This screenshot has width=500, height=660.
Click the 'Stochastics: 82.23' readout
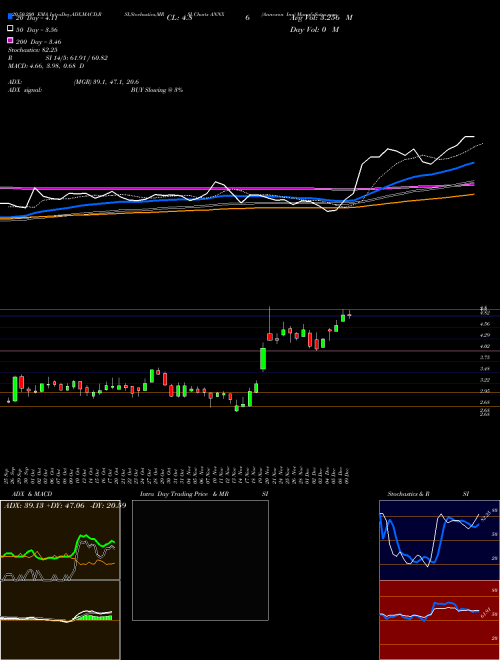33,50
